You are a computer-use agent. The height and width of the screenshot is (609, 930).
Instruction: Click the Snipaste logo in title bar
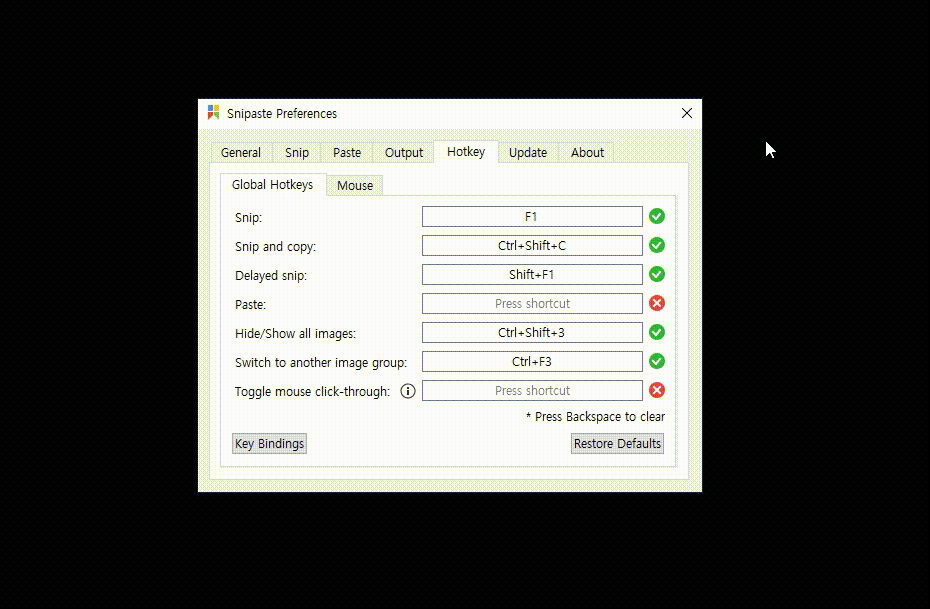[214, 113]
